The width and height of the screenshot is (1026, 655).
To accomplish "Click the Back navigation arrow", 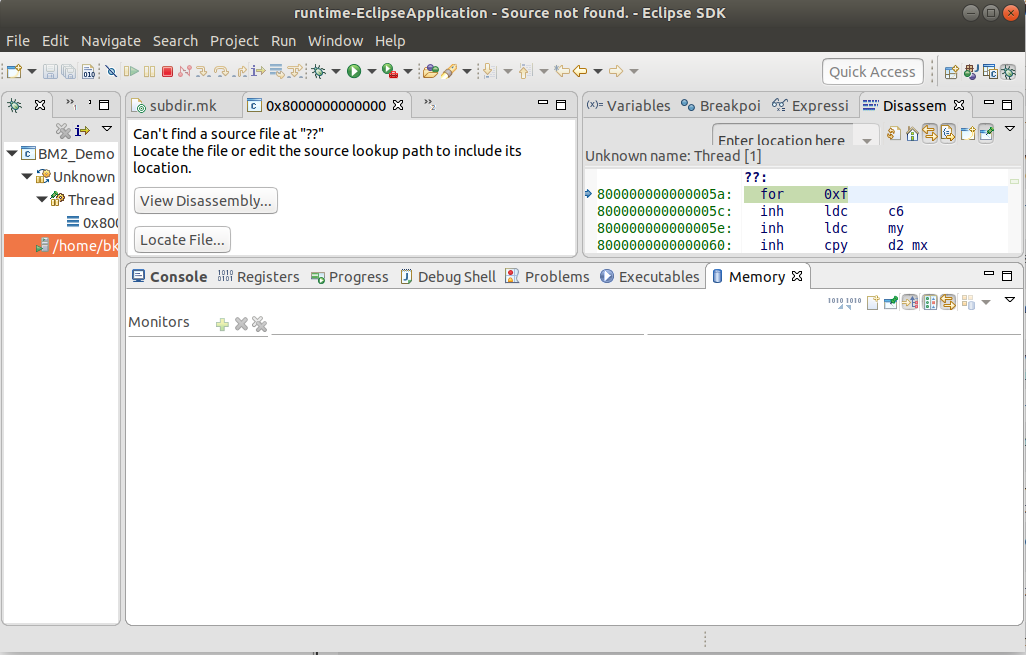I will pyautogui.click(x=580, y=71).
